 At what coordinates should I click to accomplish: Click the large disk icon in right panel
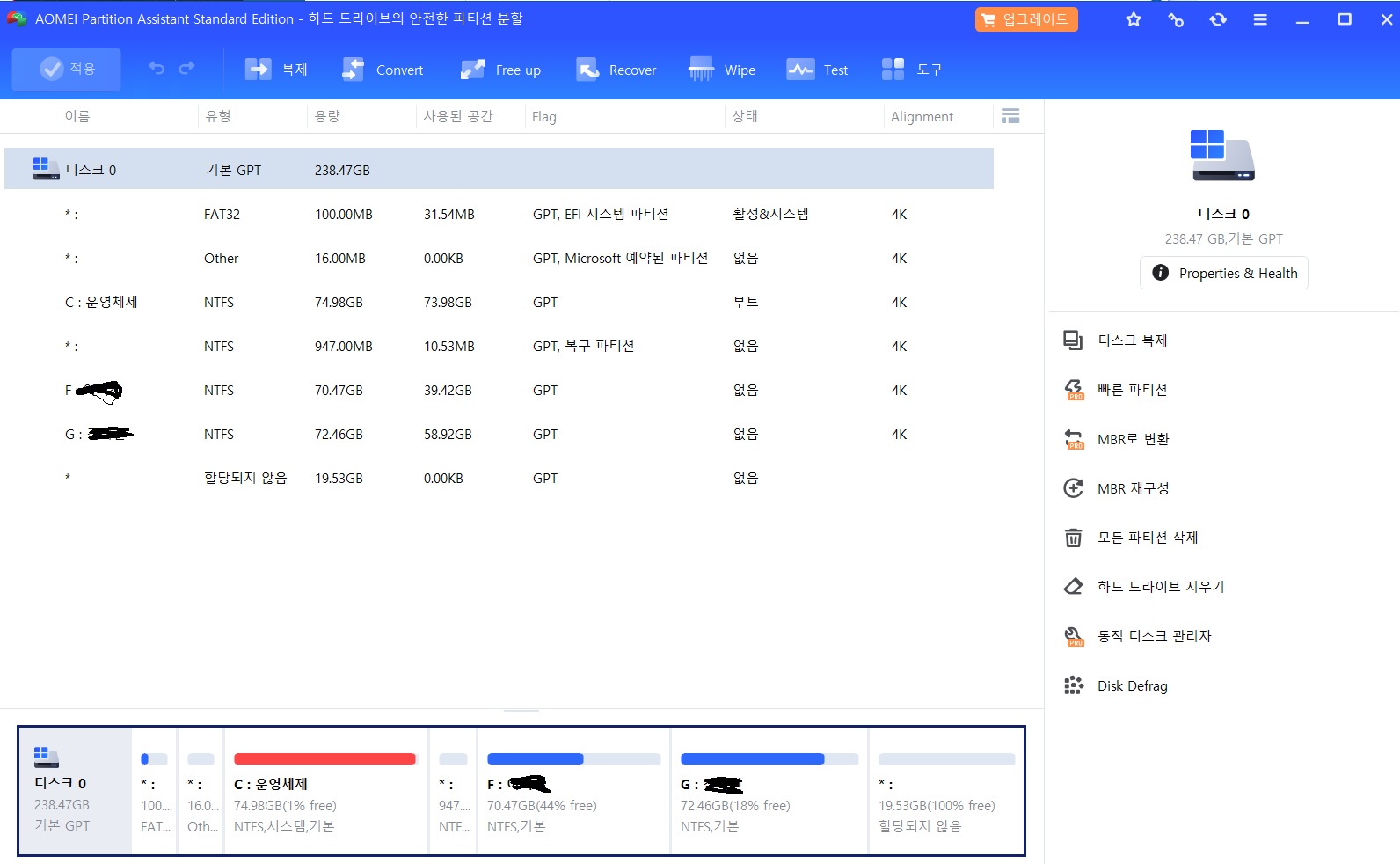pos(1222,155)
